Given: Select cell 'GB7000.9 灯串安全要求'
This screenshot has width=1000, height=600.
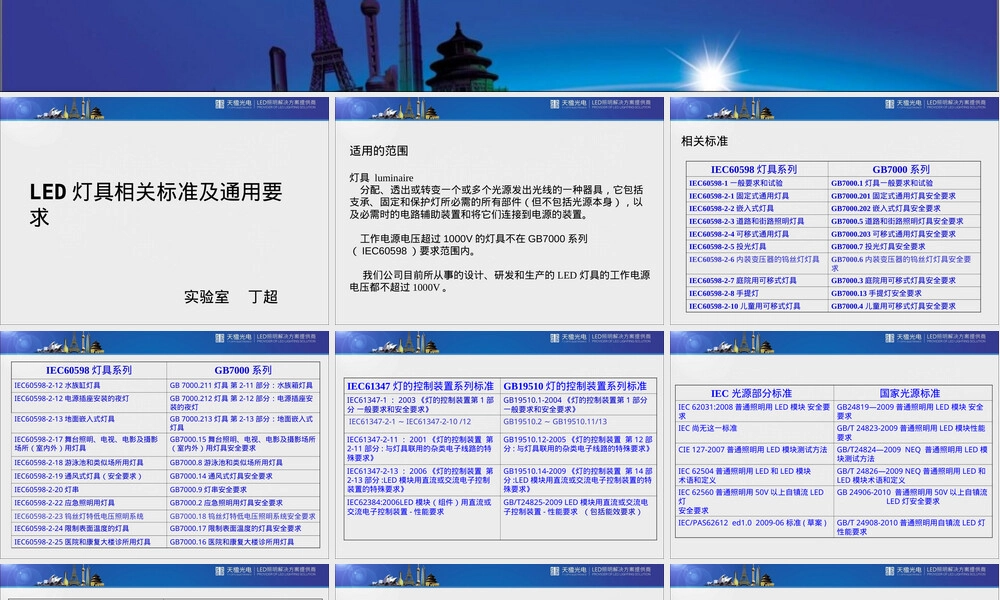Looking at the screenshot, I should 243,490.
